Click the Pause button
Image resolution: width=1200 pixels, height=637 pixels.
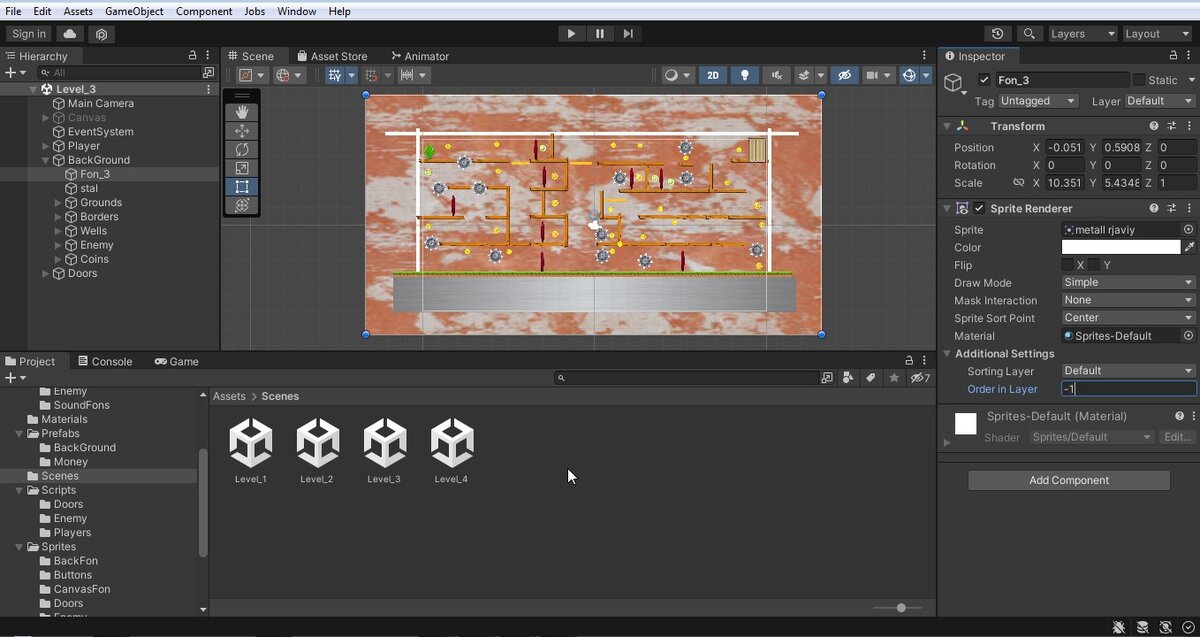coord(599,33)
